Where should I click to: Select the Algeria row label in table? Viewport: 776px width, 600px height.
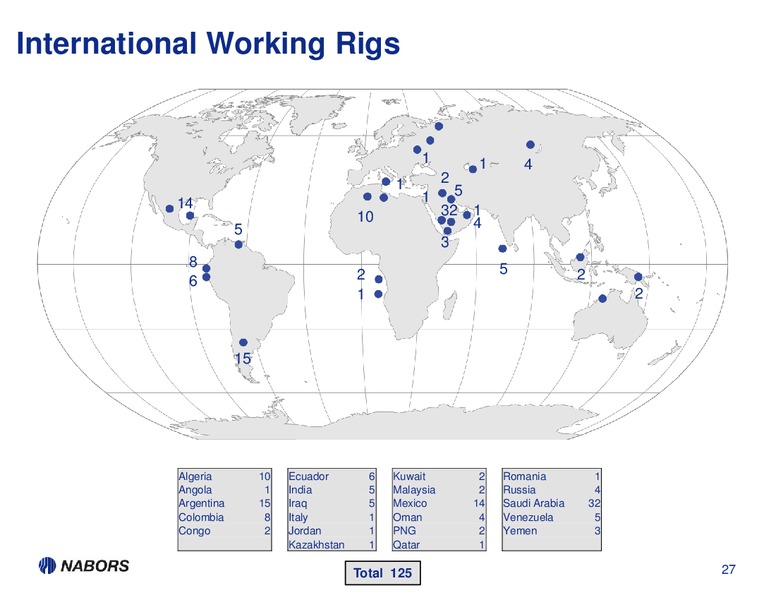pos(195,476)
